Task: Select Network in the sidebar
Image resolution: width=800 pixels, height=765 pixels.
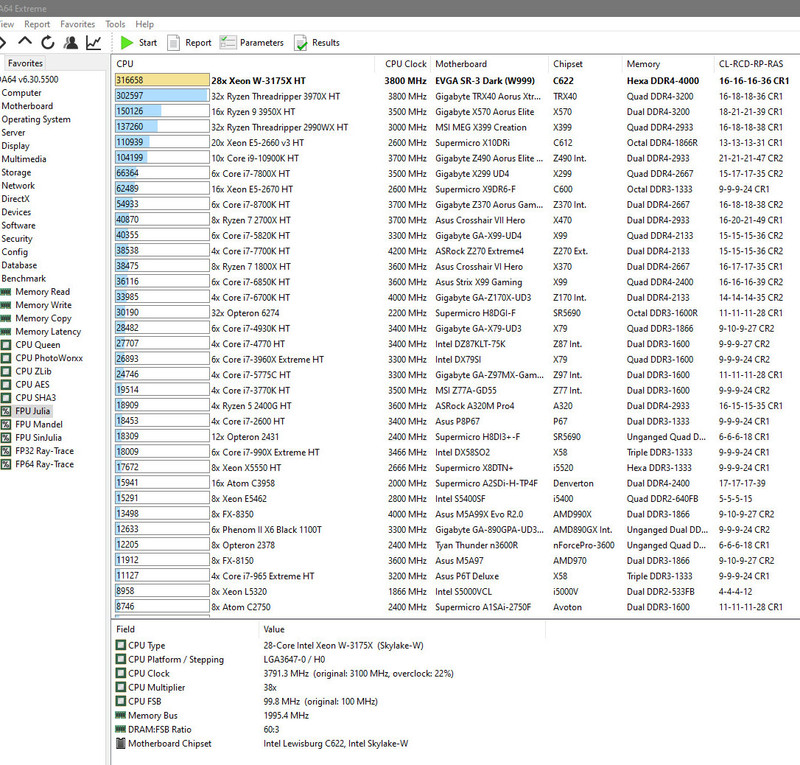Action: pos(18,186)
